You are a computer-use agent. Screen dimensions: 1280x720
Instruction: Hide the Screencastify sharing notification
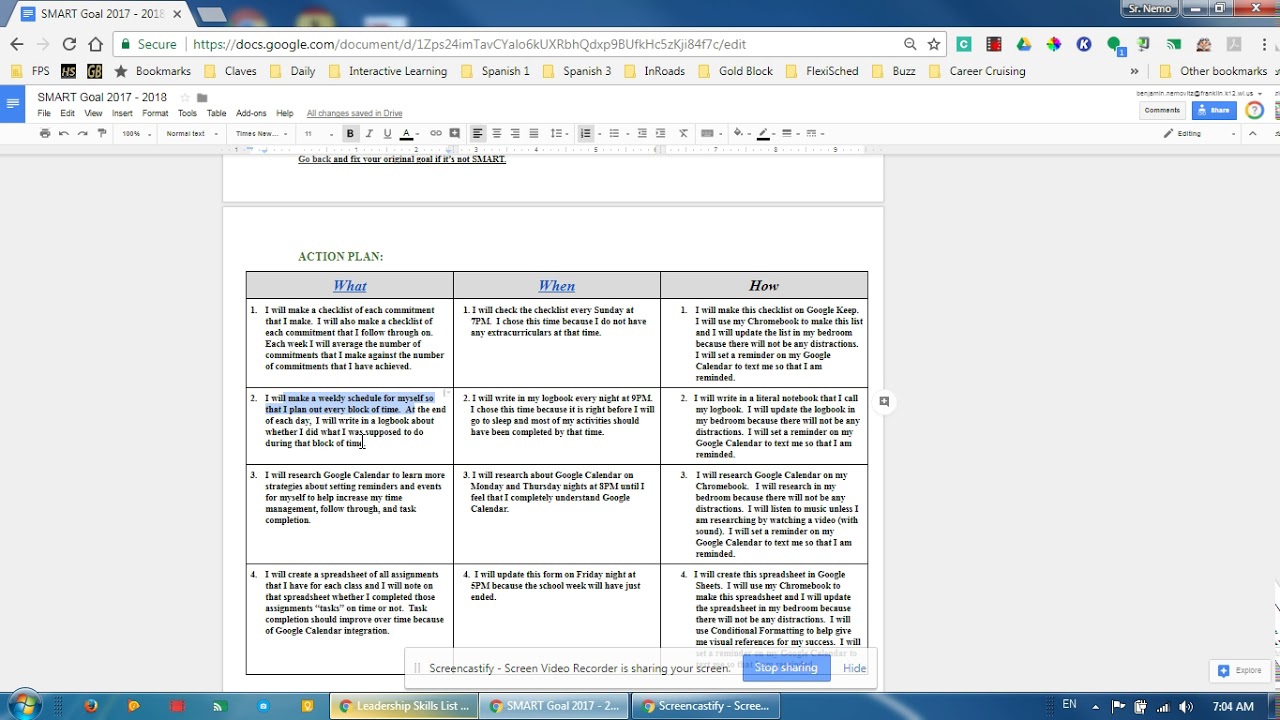[x=855, y=667]
